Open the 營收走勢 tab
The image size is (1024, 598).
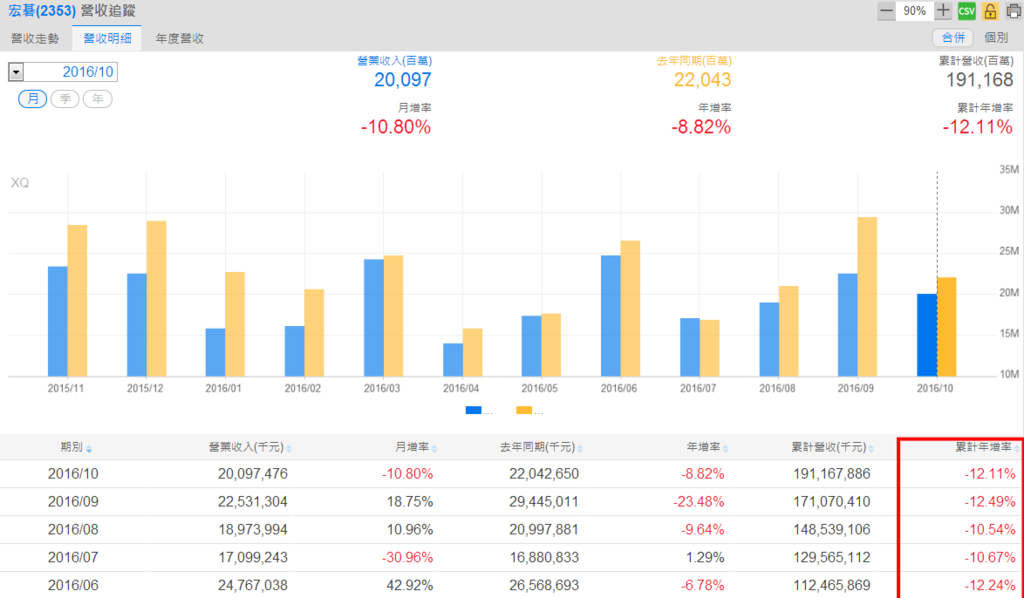35,39
